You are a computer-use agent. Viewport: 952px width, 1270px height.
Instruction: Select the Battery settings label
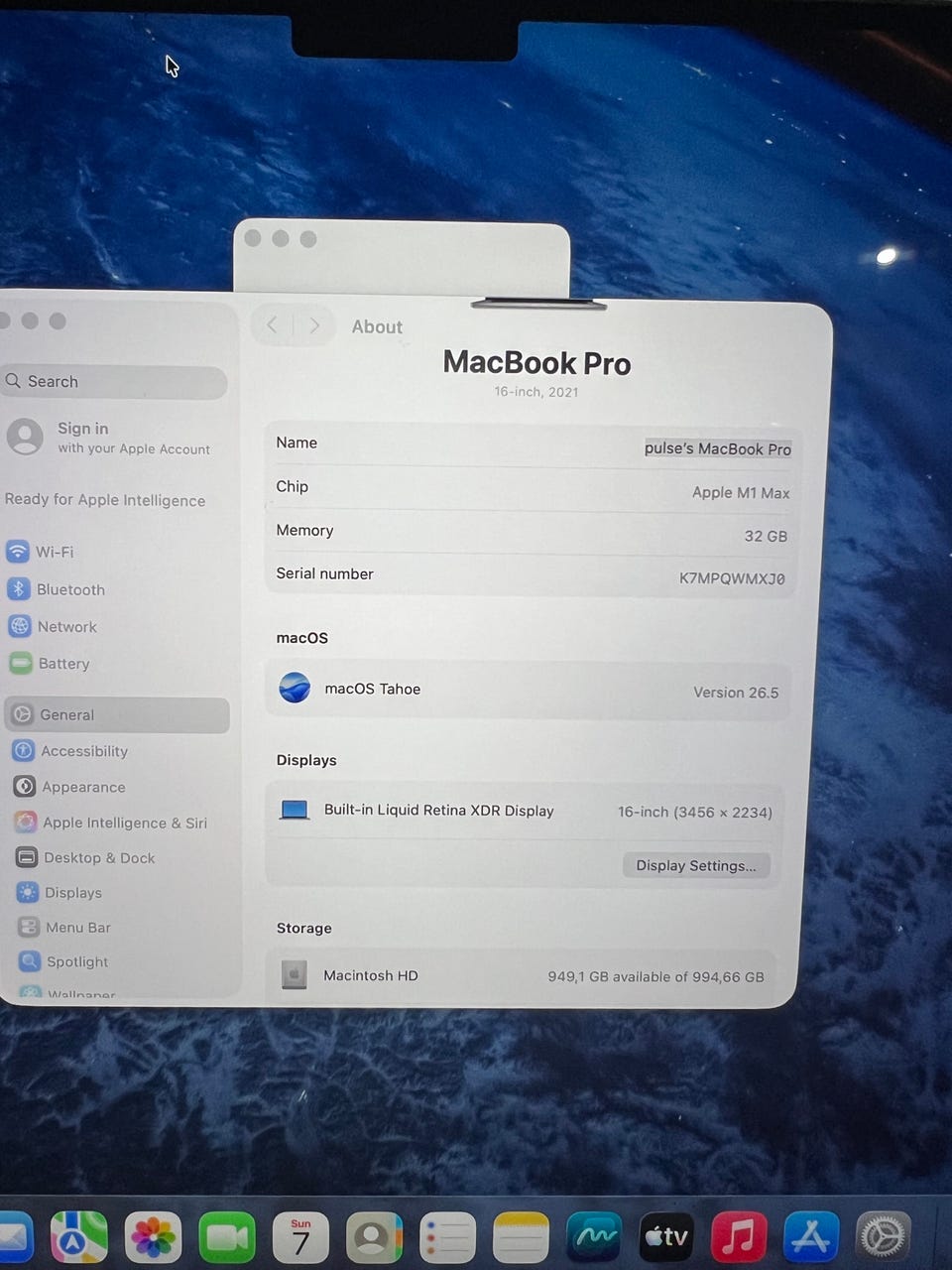[63, 664]
